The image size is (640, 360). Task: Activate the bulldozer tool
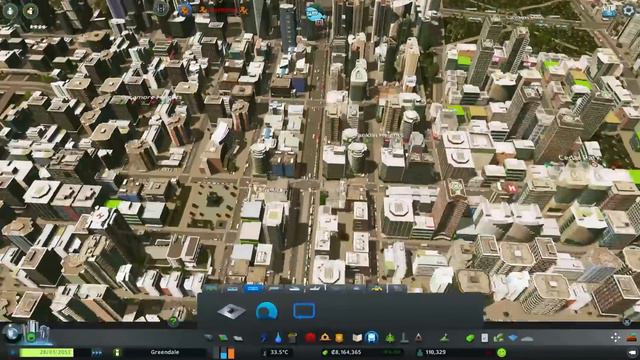coord(632,338)
